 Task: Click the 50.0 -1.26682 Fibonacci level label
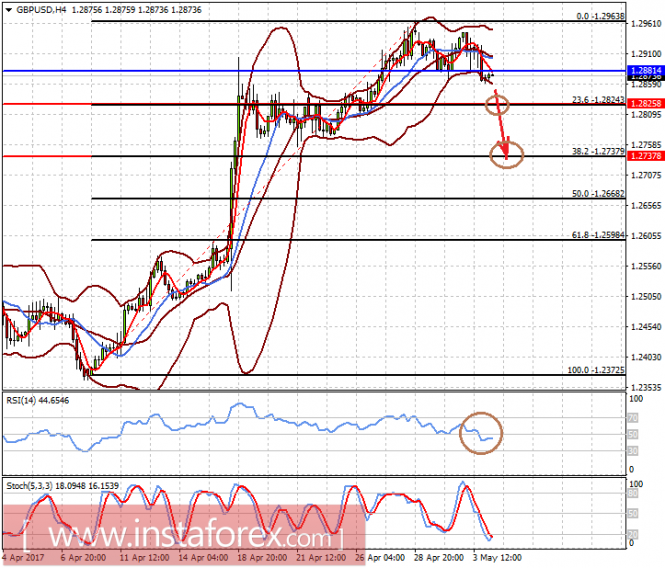pyautogui.click(x=598, y=193)
